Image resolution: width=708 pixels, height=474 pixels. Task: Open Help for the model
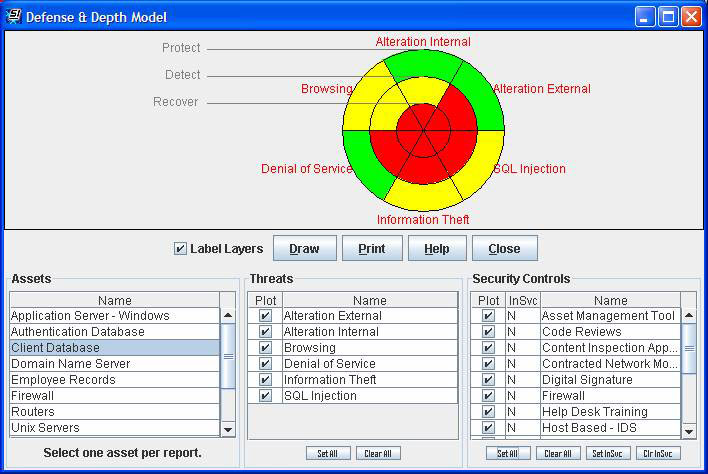pos(437,248)
